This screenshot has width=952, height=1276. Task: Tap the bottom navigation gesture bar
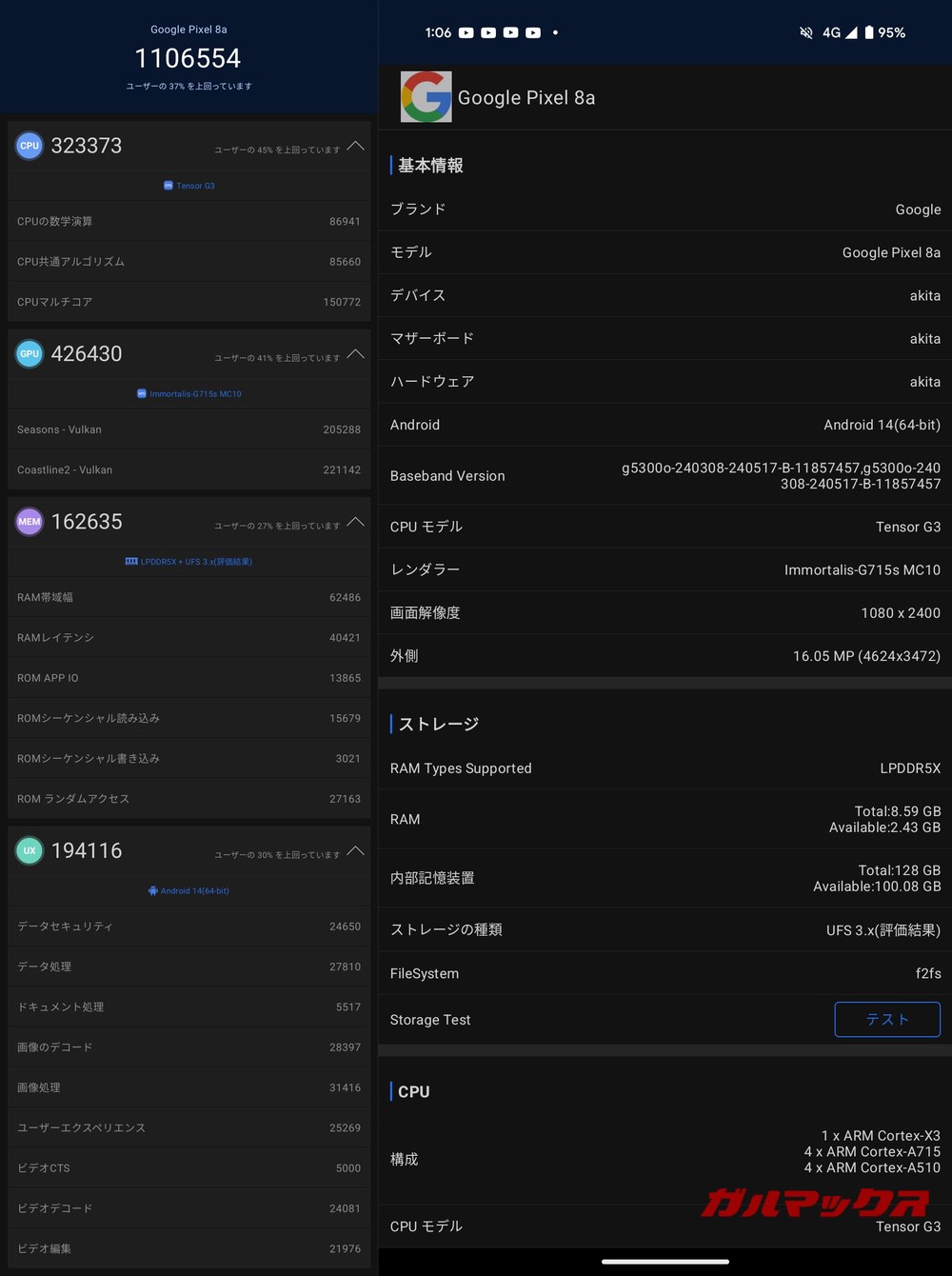click(665, 1263)
